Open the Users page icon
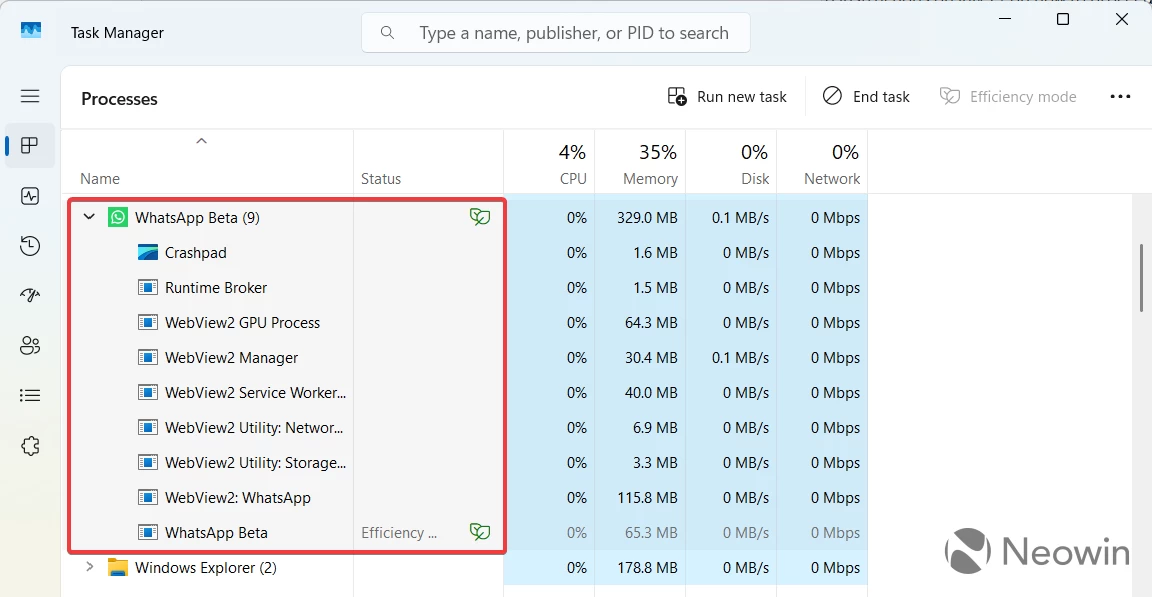1152x597 pixels. coord(30,346)
